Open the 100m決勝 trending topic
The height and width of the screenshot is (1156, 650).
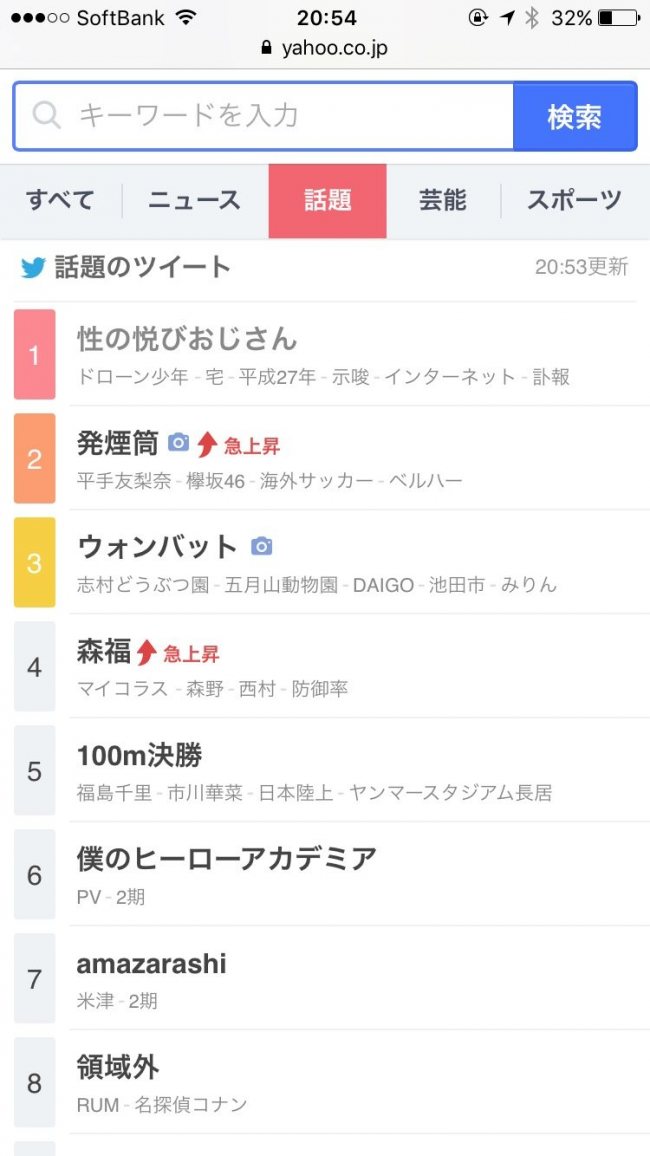[x=140, y=755]
